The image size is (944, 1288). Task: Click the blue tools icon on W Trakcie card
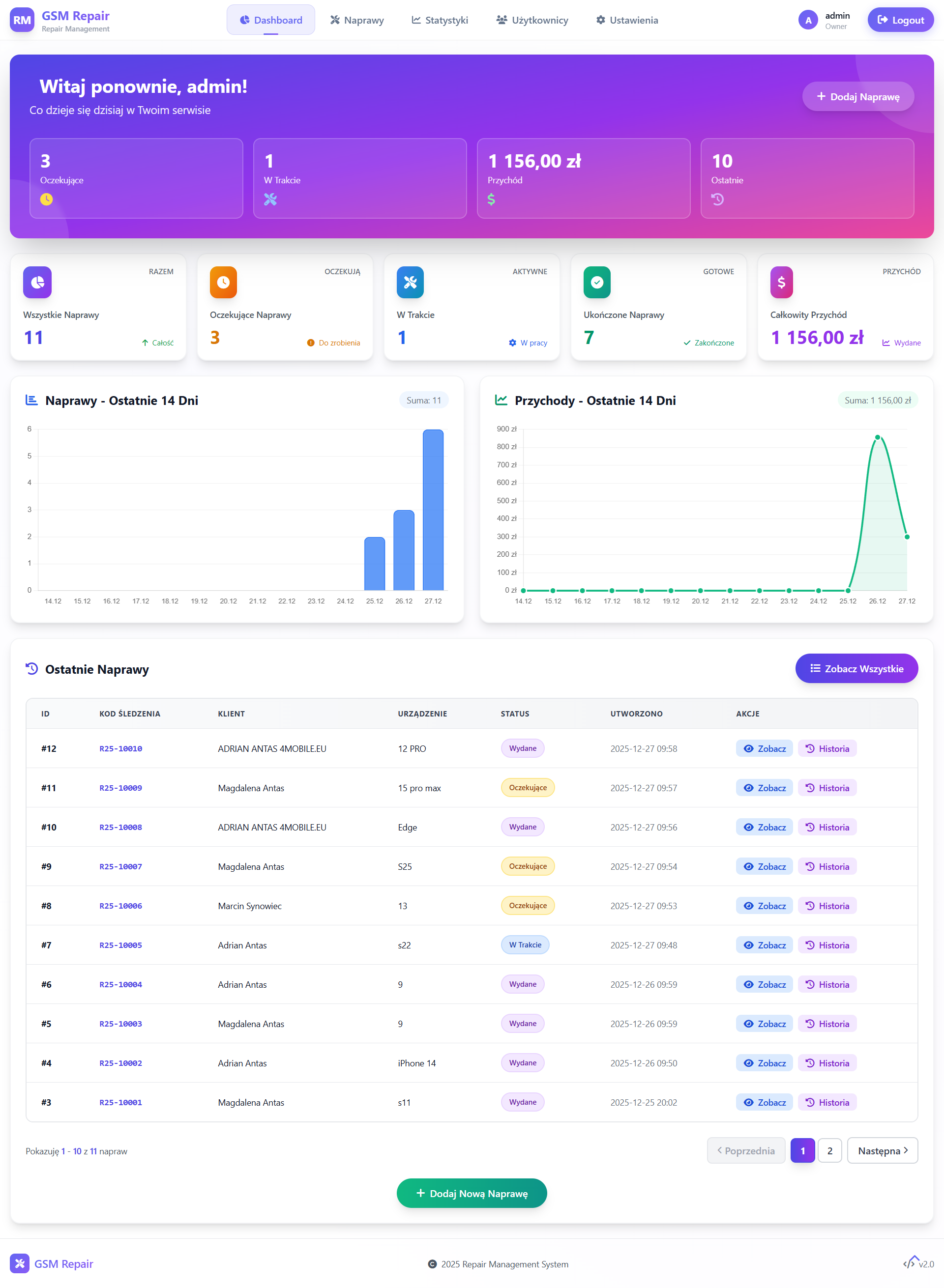click(410, 282)
